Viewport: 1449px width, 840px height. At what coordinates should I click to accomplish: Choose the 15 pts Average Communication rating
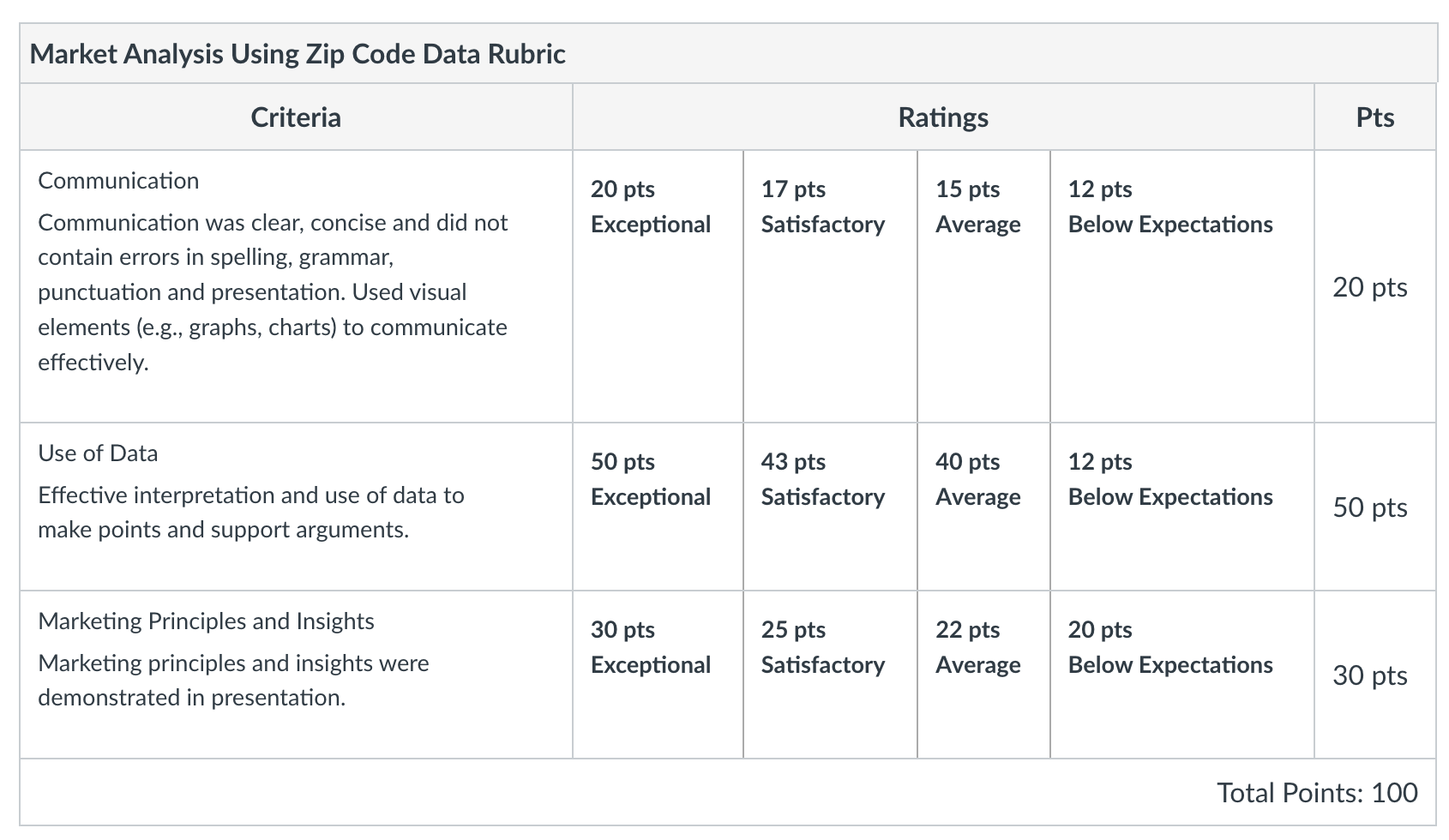(x=983, y=286)
